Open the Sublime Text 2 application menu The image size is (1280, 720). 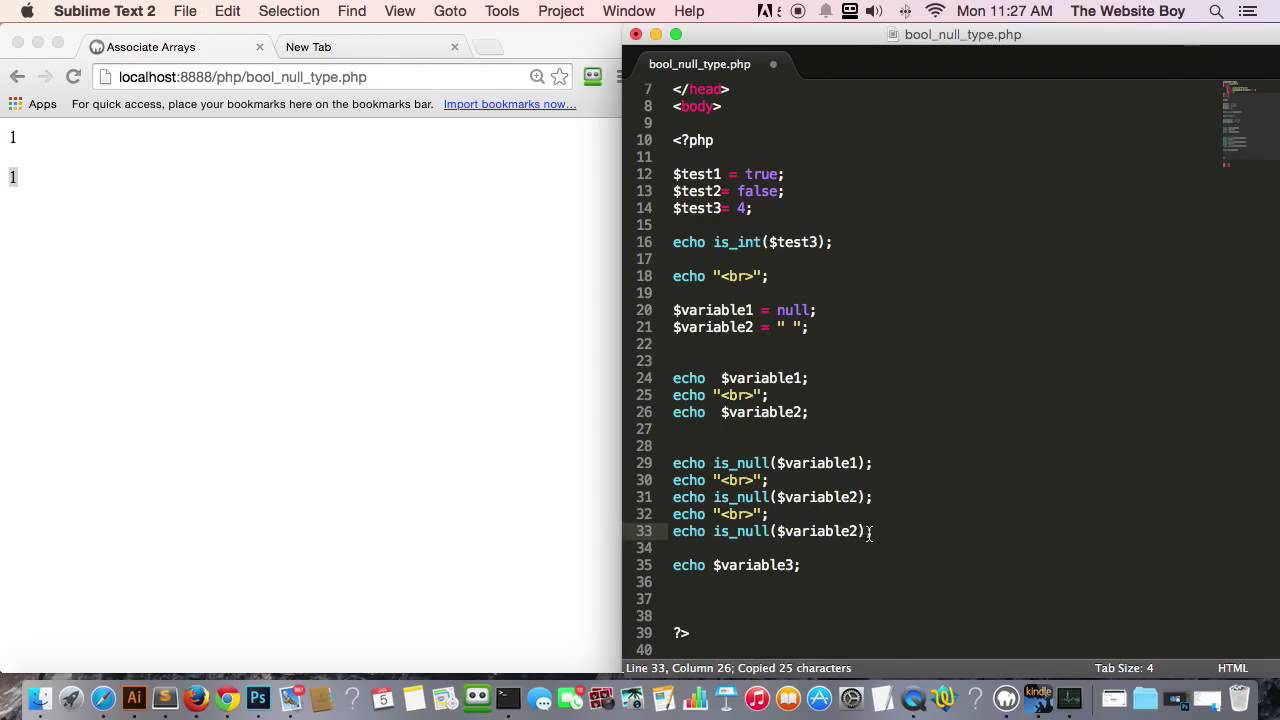click(105, 11)
